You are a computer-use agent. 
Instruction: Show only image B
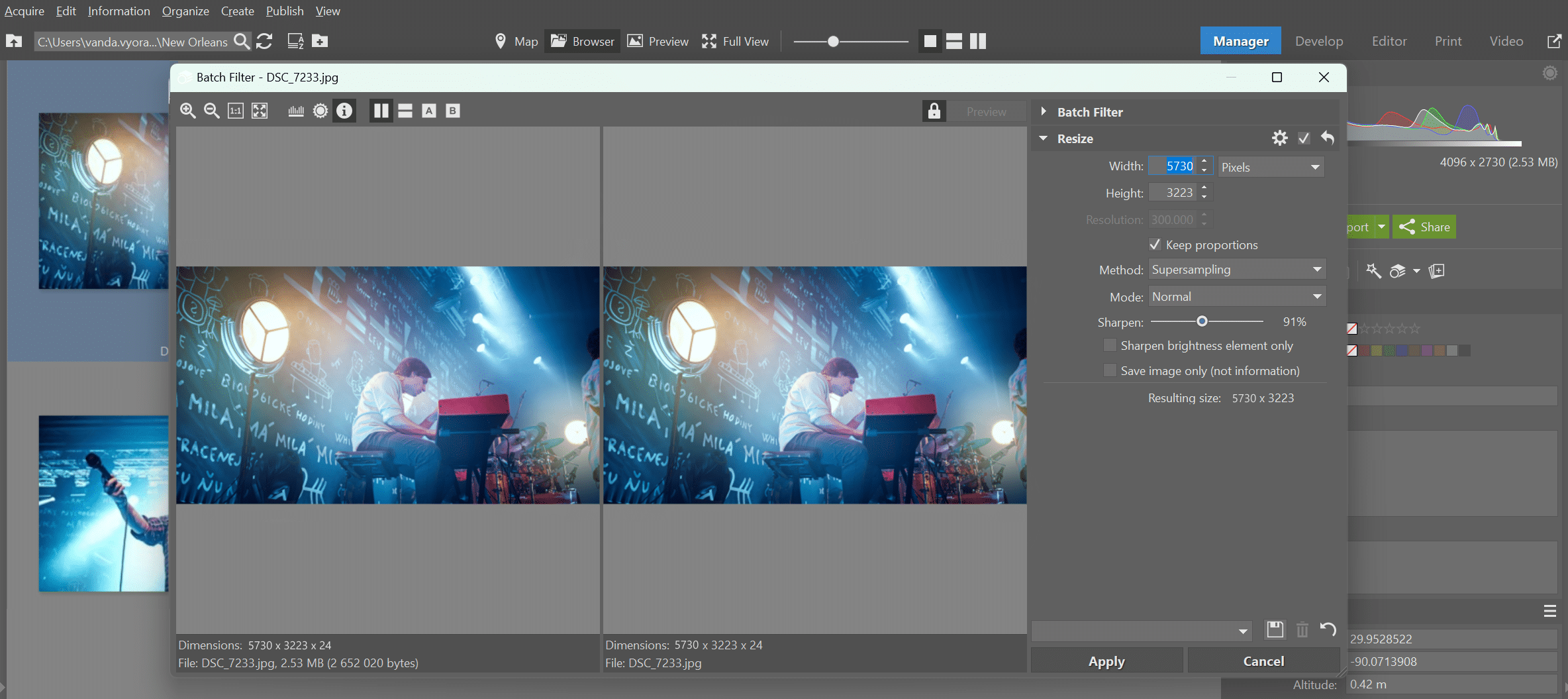click(x=453, y=111)
